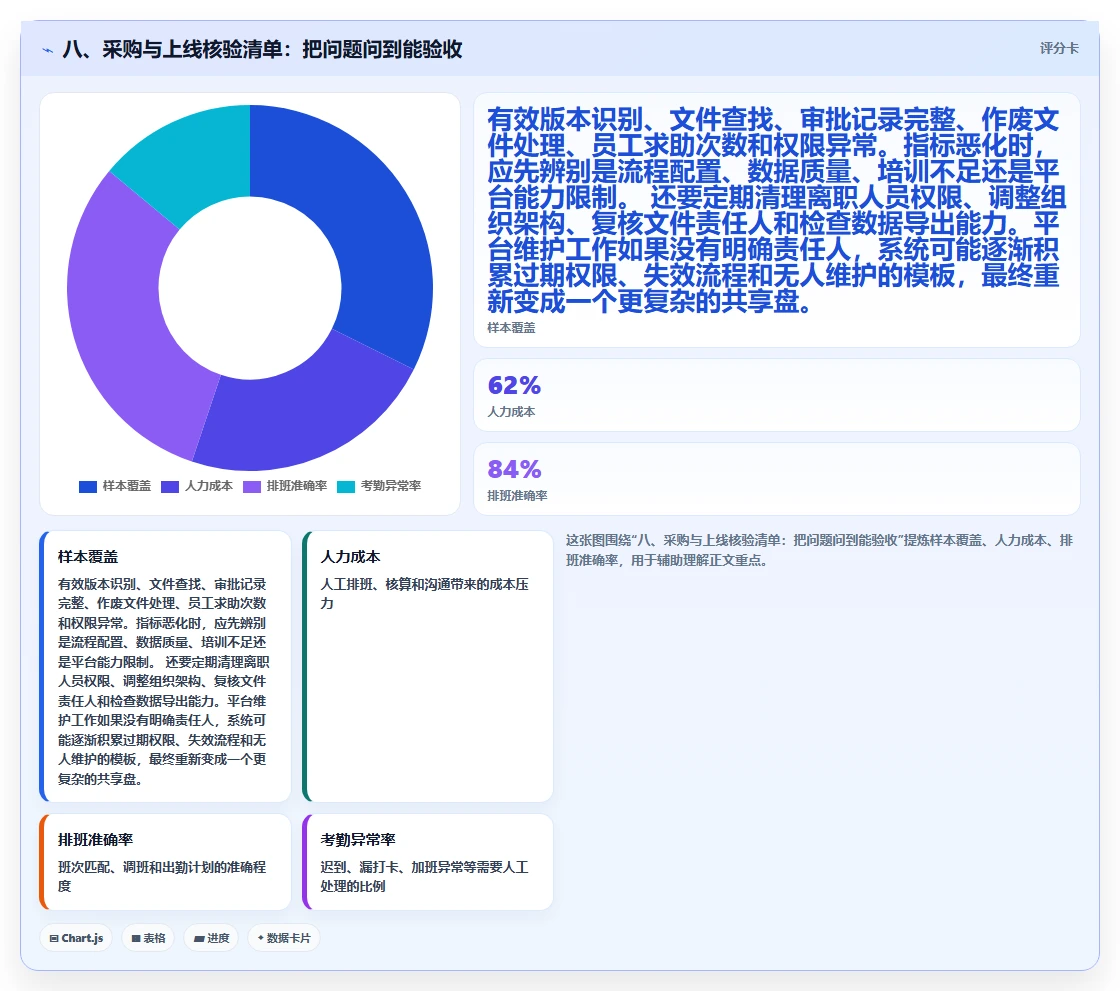Click the 数据卡片 tag chip
Viewport: 1120px width, 991px height.
(x=284, y=938)
